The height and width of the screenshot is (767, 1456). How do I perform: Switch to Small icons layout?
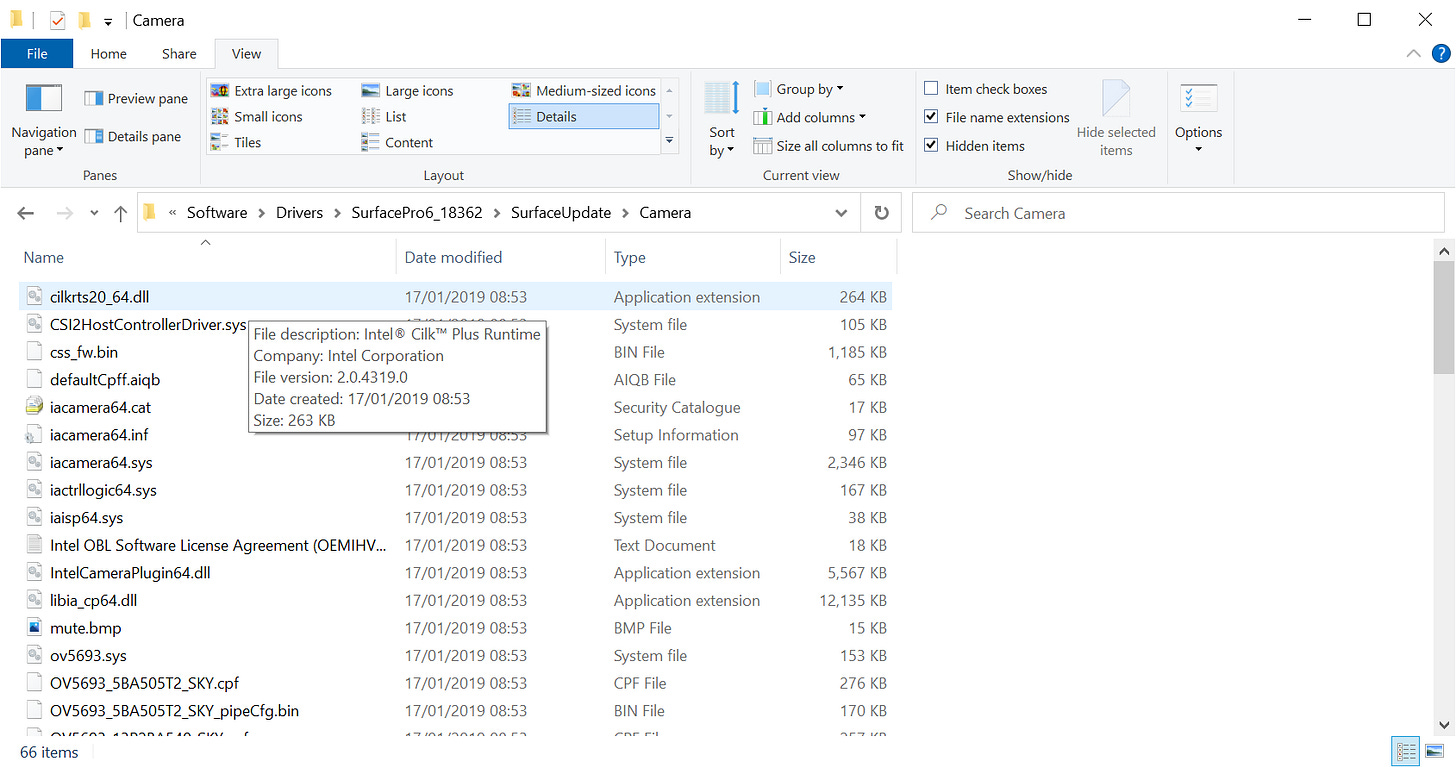(257, 117)
